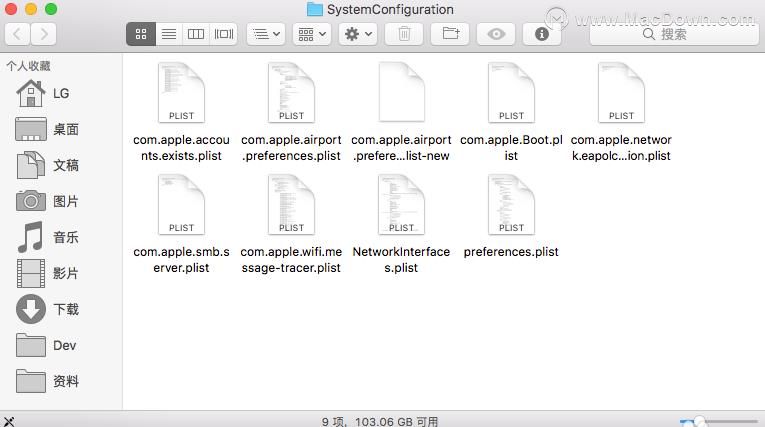Select com.apple.wifi.message-tracer.plist file icon
This screenshot has height=427, width=765.
pos(291,205)
